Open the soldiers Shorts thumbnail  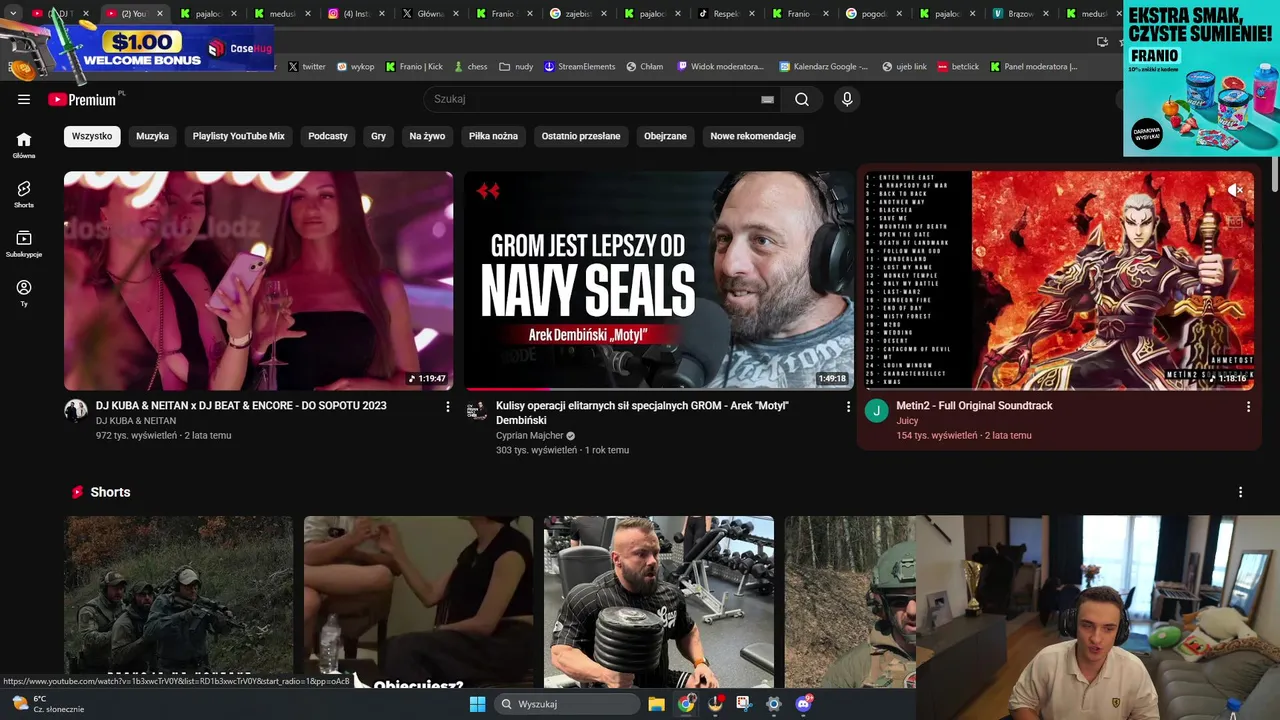(x=179, y=602)
